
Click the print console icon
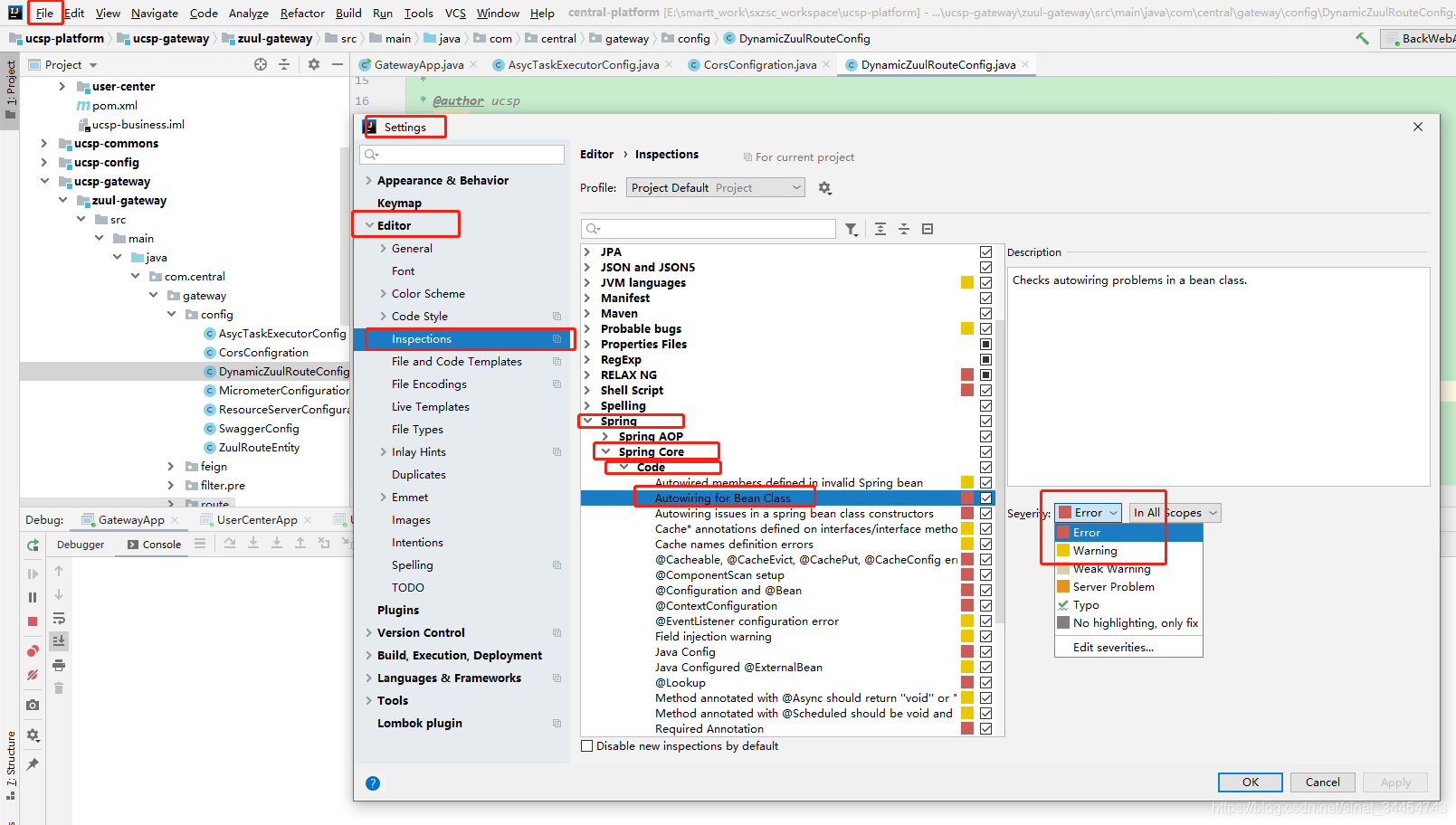click(59, 665)
